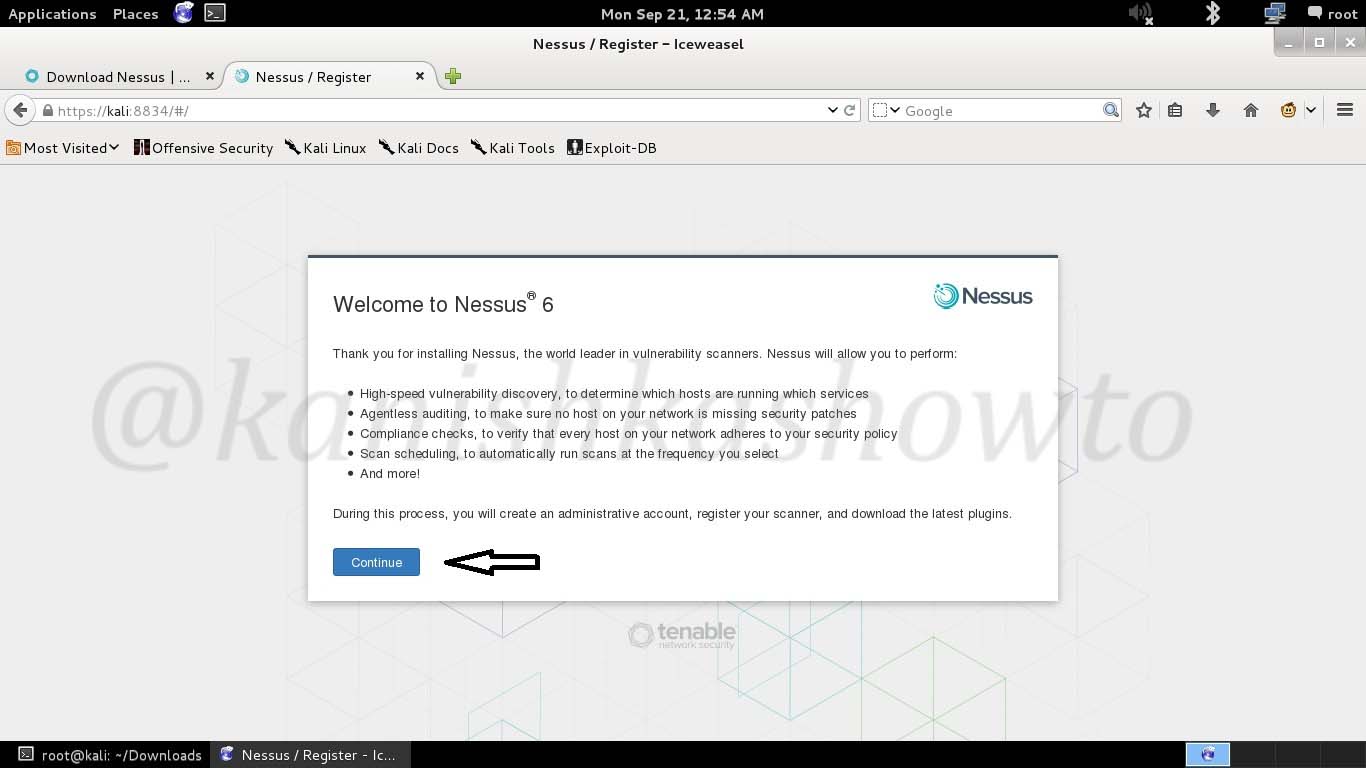Minimize the Iceweasel window

coord(1289,43)
